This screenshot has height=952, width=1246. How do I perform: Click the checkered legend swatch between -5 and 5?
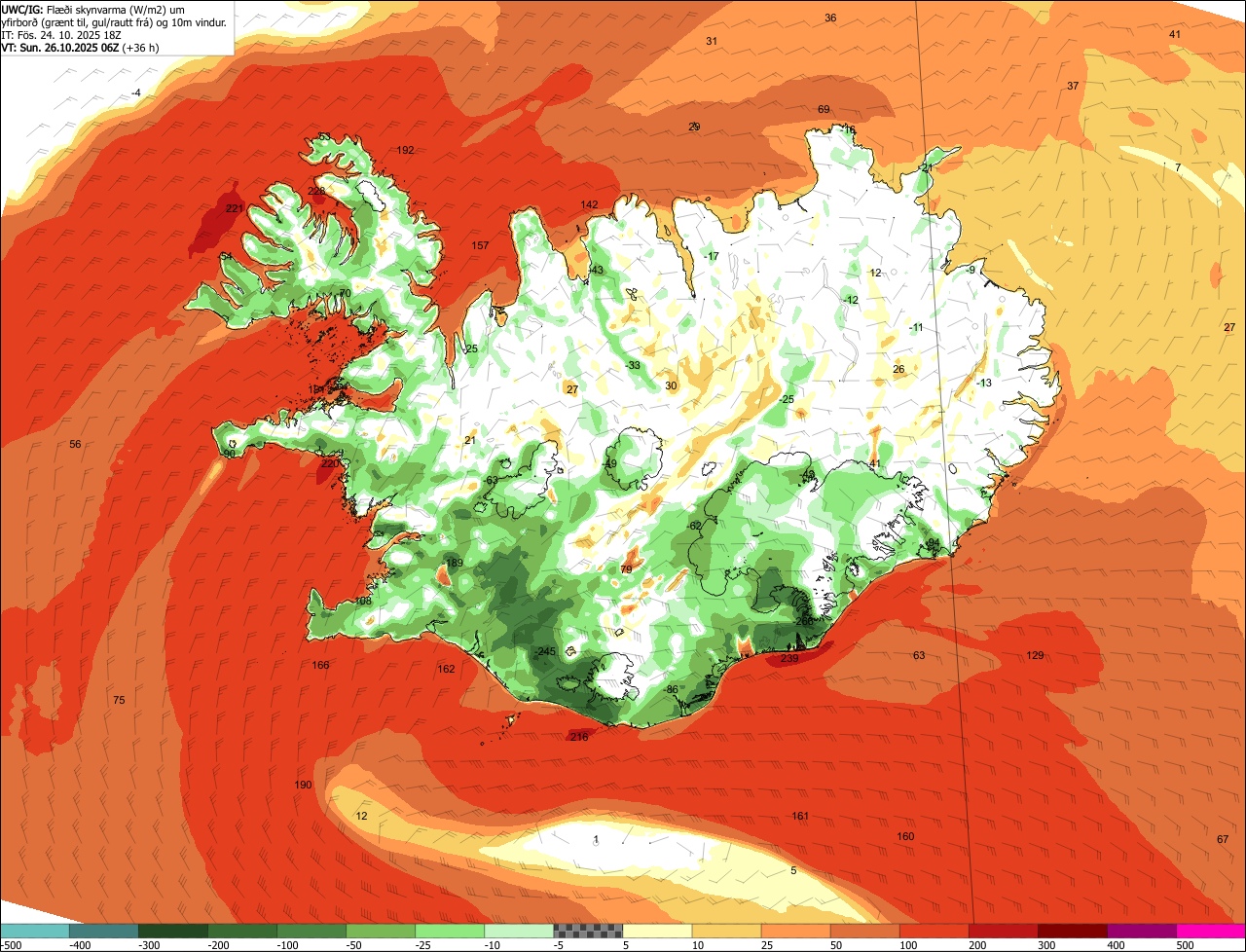(588, 931)
